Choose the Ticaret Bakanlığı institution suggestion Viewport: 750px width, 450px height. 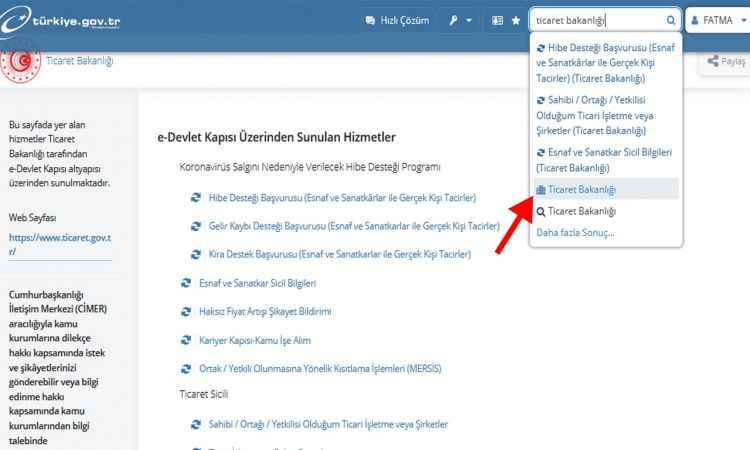point(606,189)
